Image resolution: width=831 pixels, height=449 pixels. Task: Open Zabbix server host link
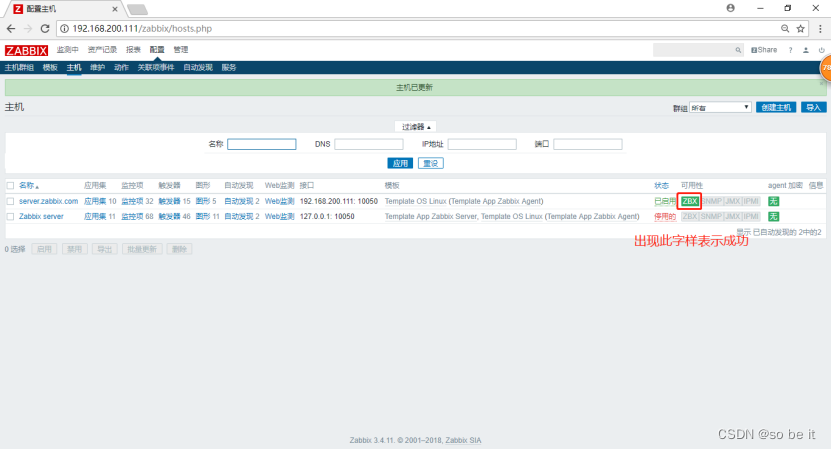(41, 216)
